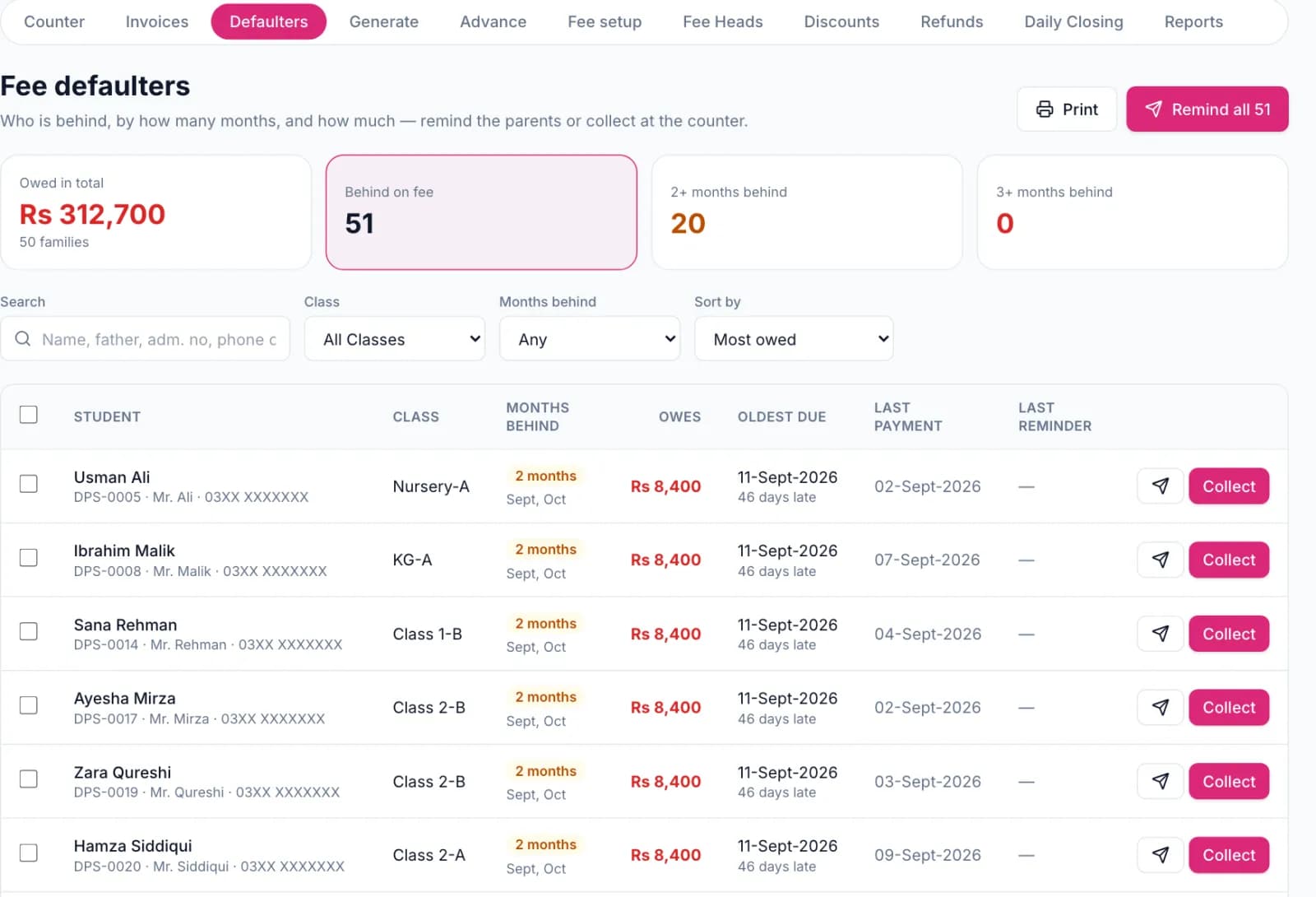Open the Discounts tab
This screenshot has width=1316, height=897.
(841, 22)
